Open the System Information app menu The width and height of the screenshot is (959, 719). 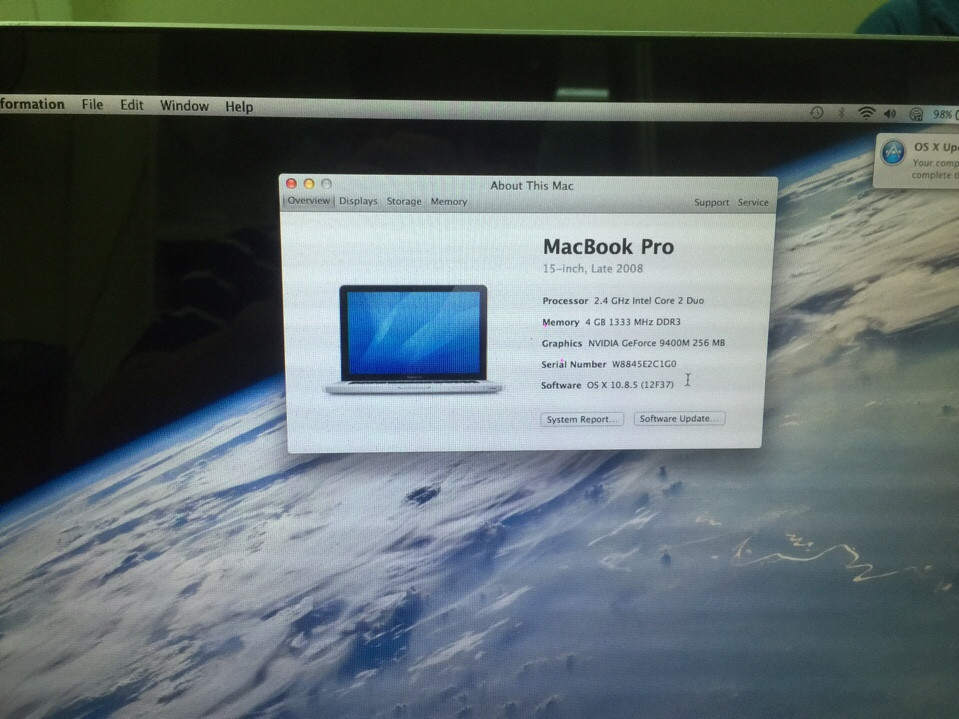tap(32, 104)
